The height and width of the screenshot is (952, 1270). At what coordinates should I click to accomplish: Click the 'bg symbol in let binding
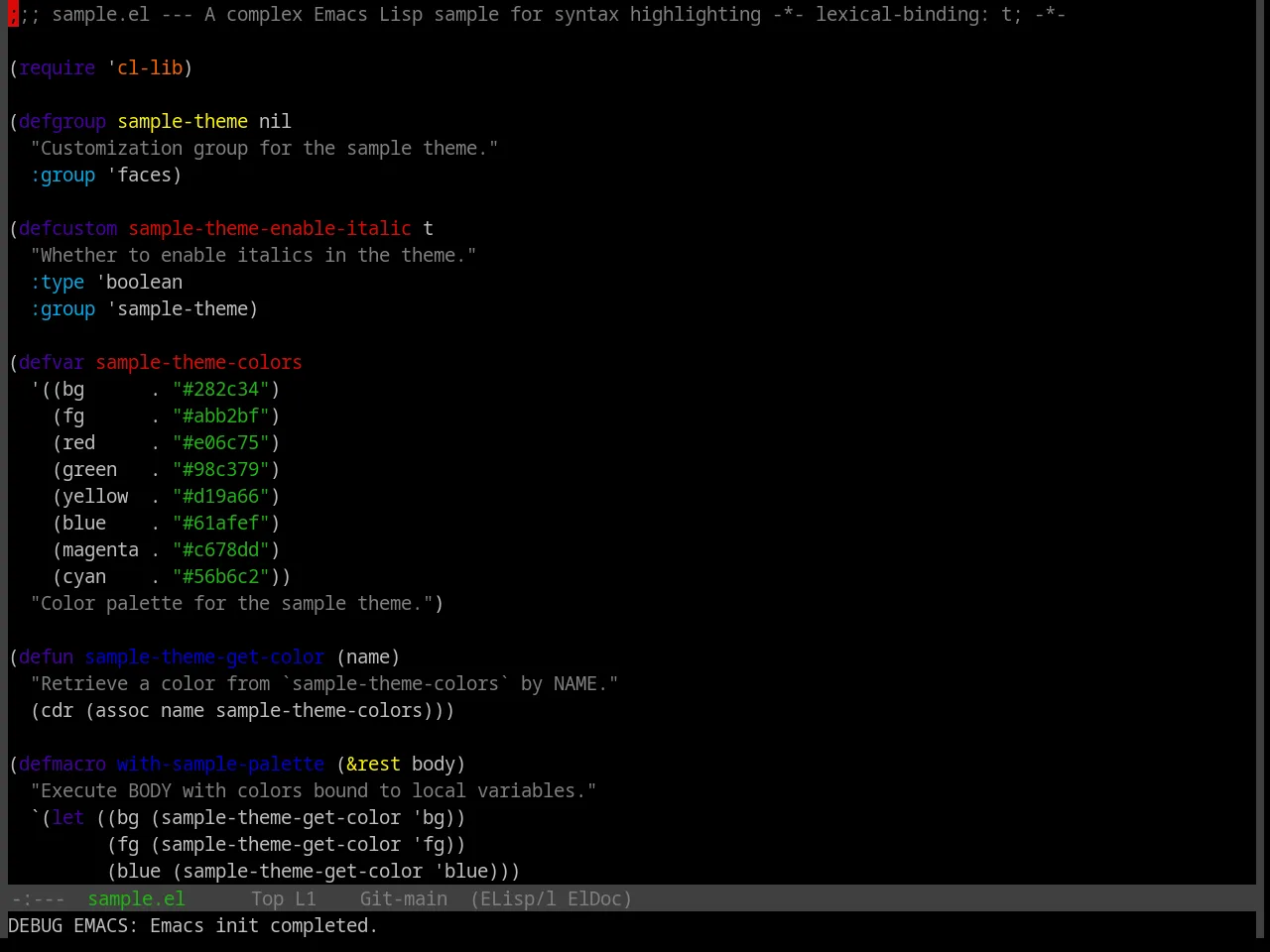coord(429,817)
